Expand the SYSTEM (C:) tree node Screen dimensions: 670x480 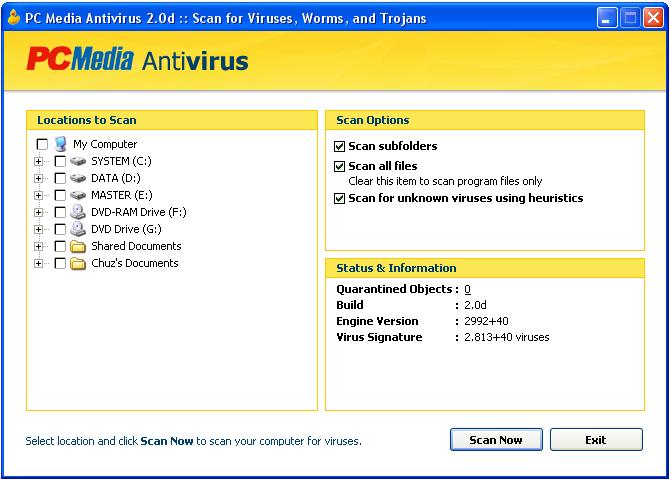[38, 162]
